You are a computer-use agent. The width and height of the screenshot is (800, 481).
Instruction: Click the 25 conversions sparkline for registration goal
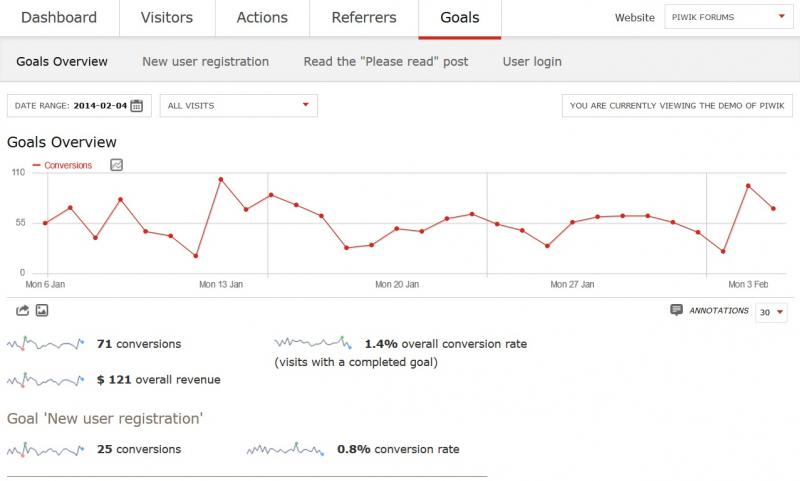click(45, 449)
